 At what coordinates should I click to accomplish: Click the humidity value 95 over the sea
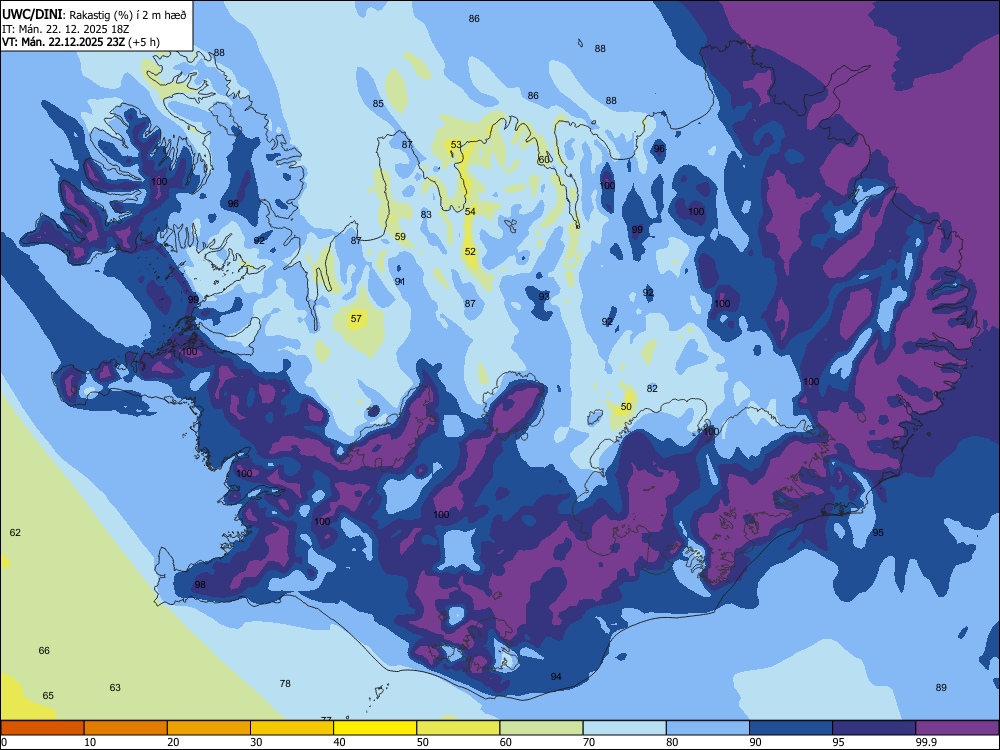click(878, 533)
